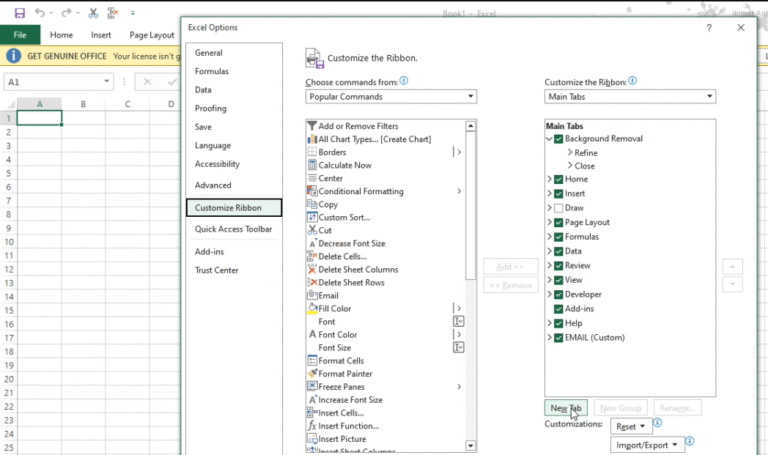Open the Customize Quick Access Toolbar arrow
The image size is (768, 455).
(x=133, y=13)
